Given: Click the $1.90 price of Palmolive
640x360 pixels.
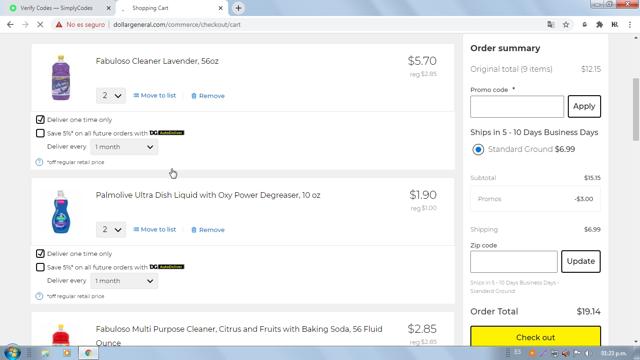Looking at the screenshot, I should click(x=423, y=195).
